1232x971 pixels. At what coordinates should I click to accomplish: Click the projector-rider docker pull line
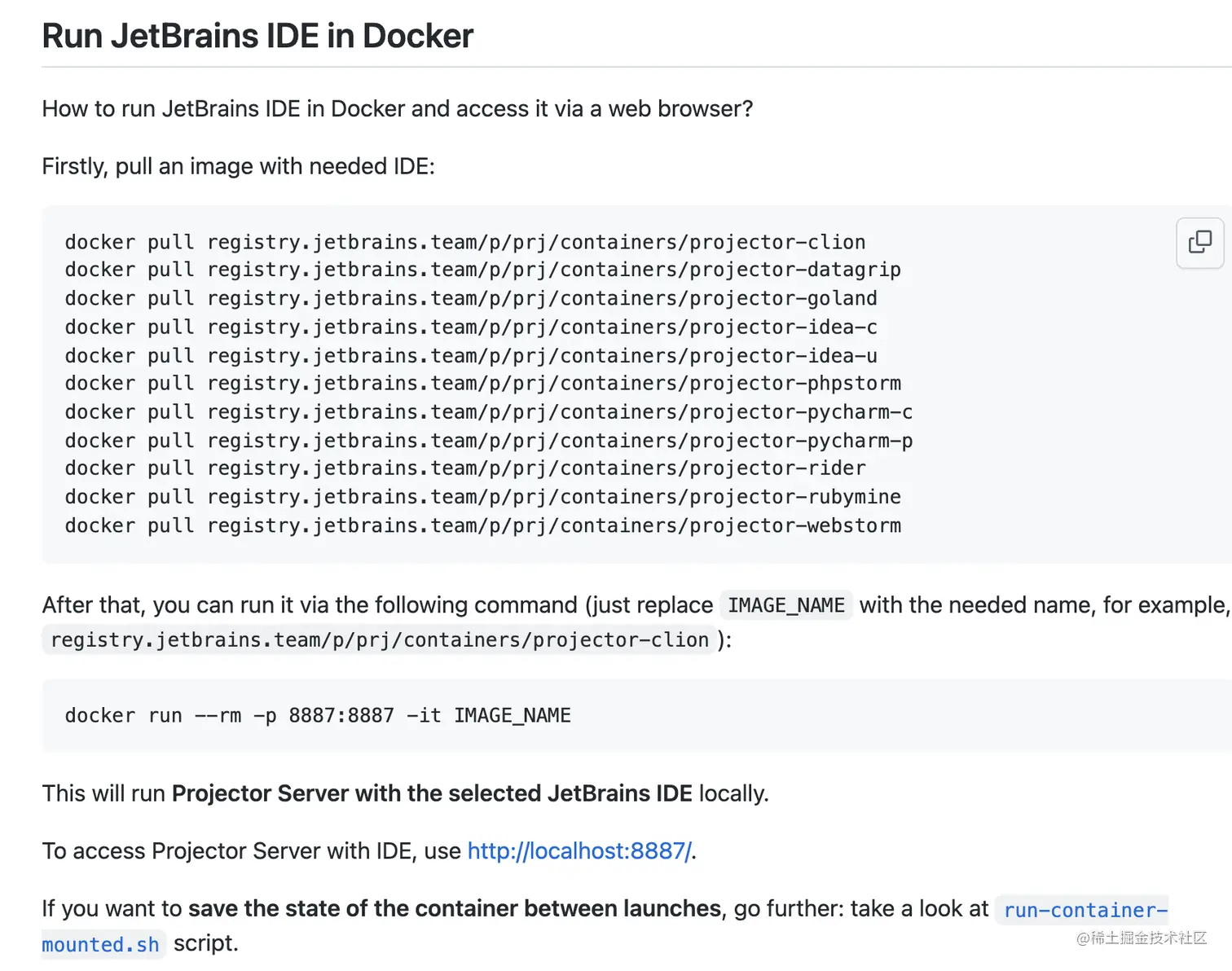click(x=464, y=468)
